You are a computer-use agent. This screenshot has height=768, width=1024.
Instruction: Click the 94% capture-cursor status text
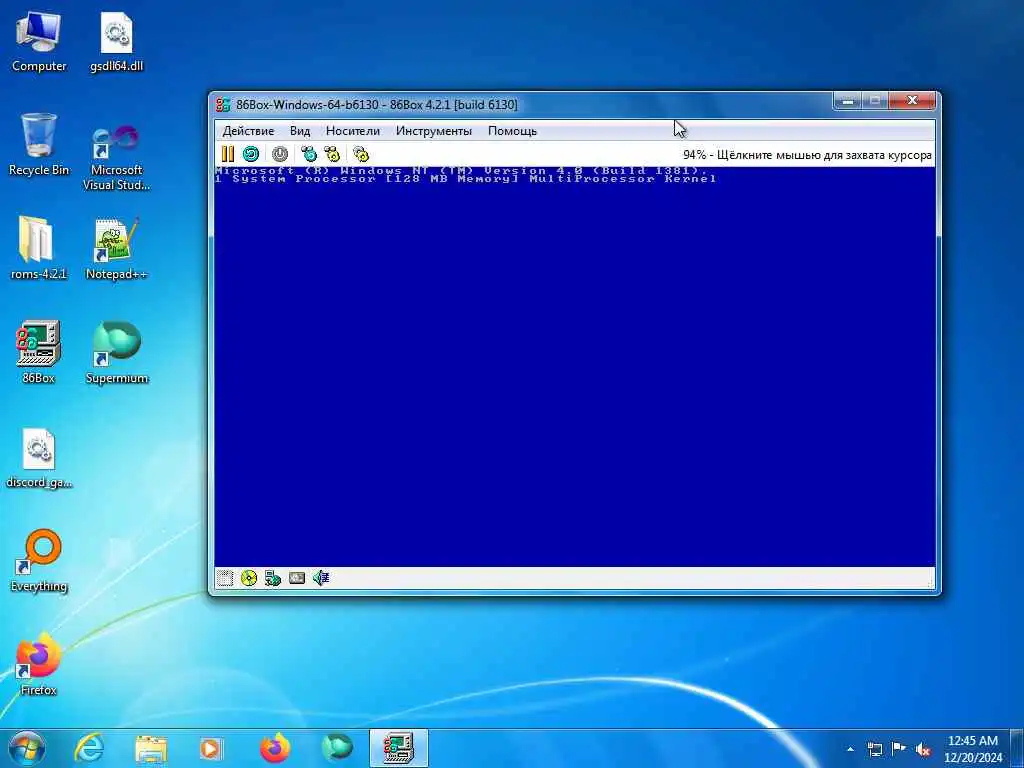click(x=807, y=155)
